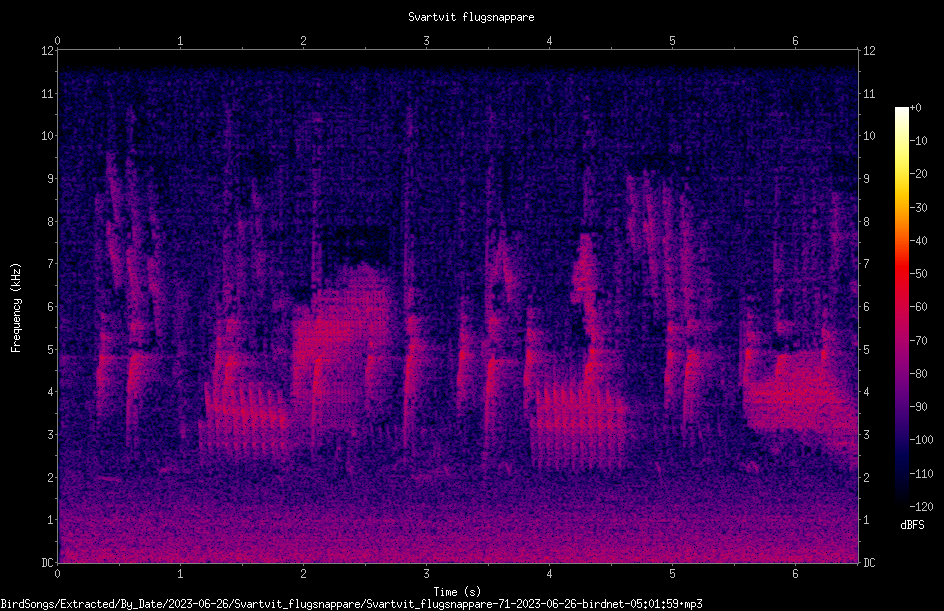The image size is (944, 611).
Task: Click the title 'Svartvit flugsnappare'
Action: (x=471, y=17)
